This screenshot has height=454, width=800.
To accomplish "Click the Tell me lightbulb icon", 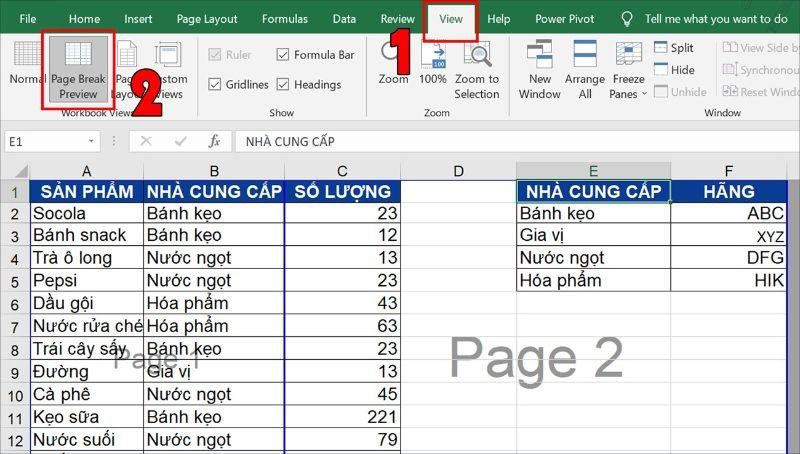I will [x=627, y=19].
